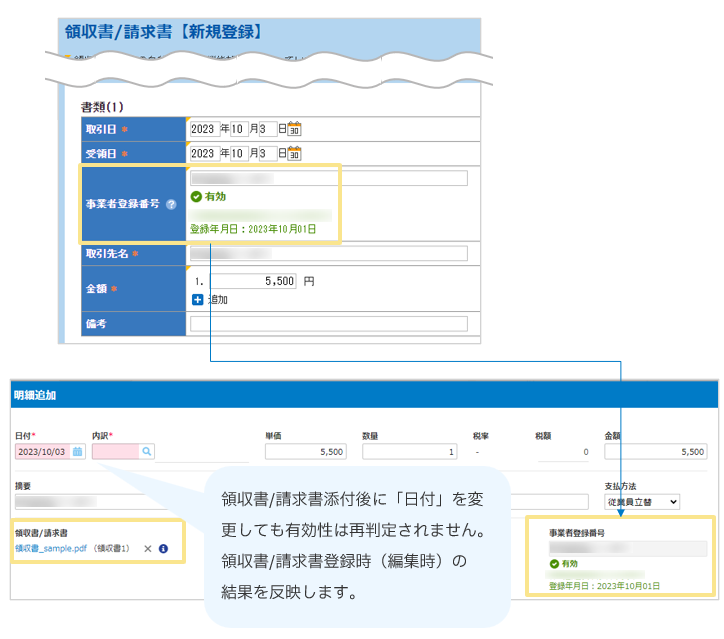724x639 pixels.
Task: Remove attached 領収書_sample.pdf with X icon
Action: coord(147,549)
